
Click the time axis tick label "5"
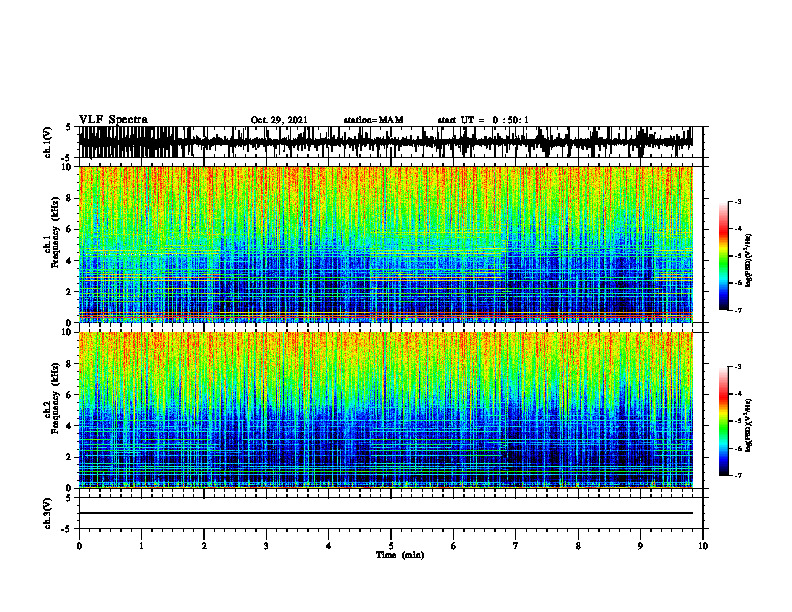[391, 546]
